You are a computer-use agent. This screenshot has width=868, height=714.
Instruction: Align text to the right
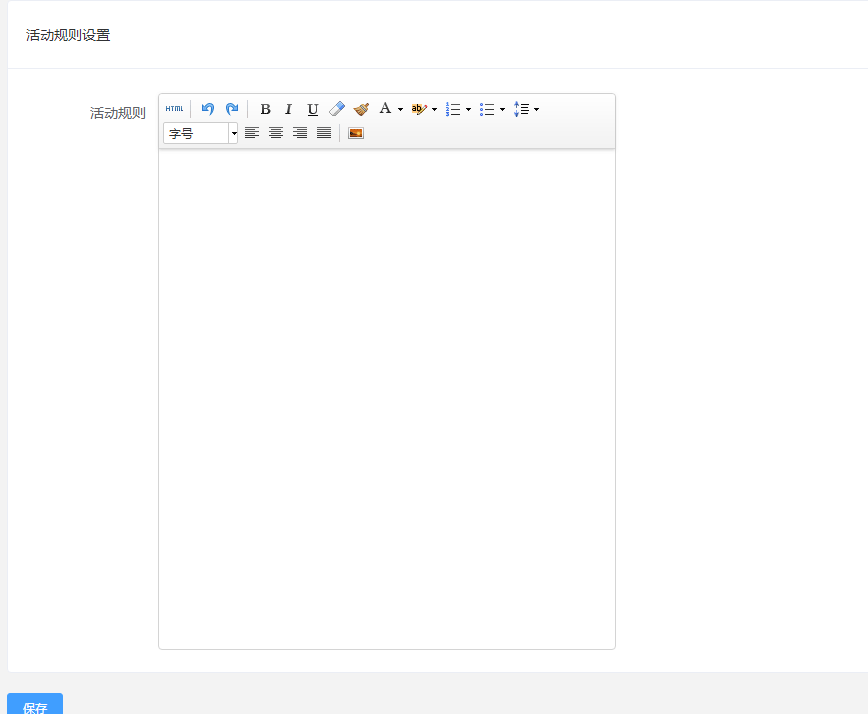(x=299, y=133)
